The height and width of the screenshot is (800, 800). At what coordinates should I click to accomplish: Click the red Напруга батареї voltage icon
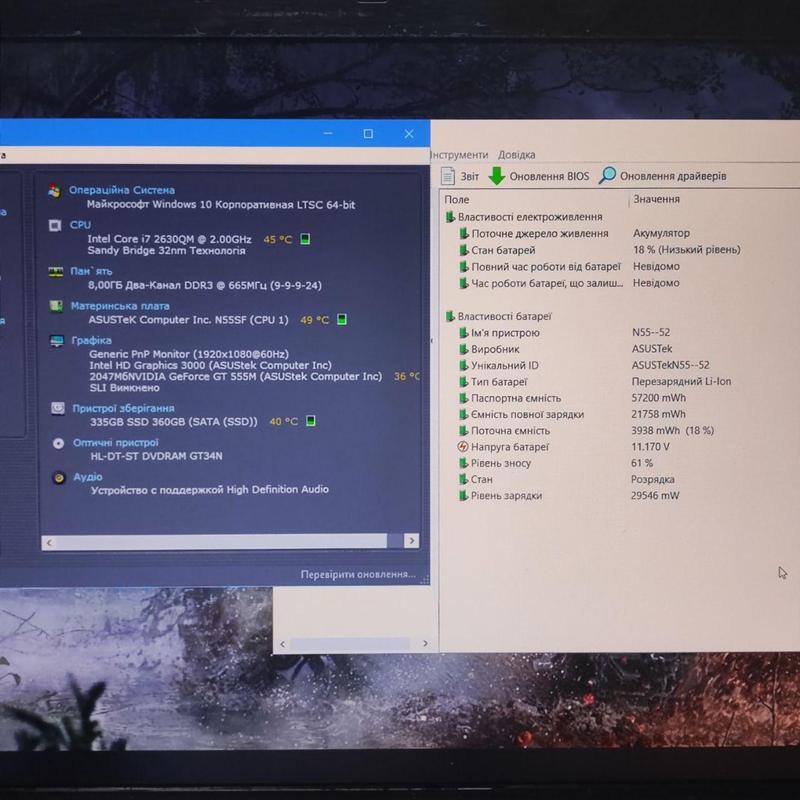pyautogui.click(x=463, y=447)
